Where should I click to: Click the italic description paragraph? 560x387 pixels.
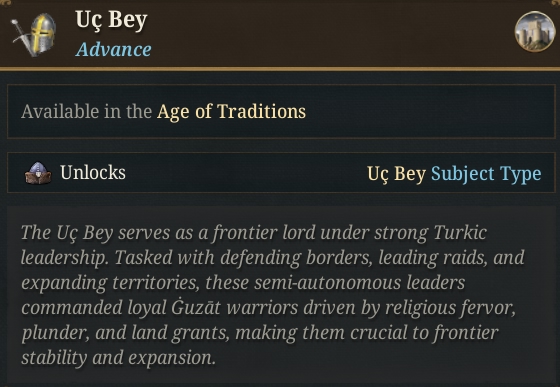tap(271, 295)
